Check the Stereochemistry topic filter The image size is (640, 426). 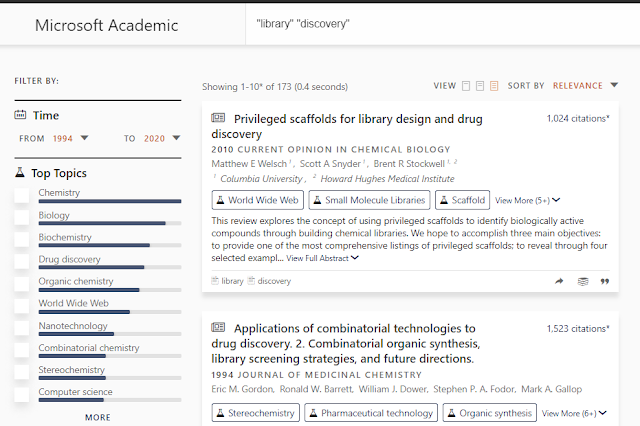pyautogui.click(x=22, y=372)
